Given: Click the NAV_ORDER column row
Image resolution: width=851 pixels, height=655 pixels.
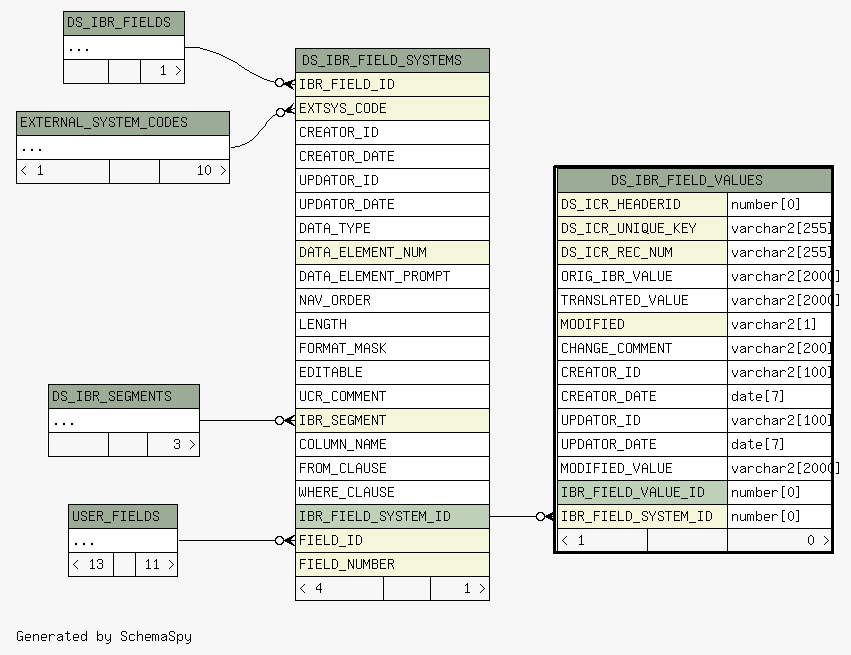Looking at the screenshot, I should click(392, 300).
